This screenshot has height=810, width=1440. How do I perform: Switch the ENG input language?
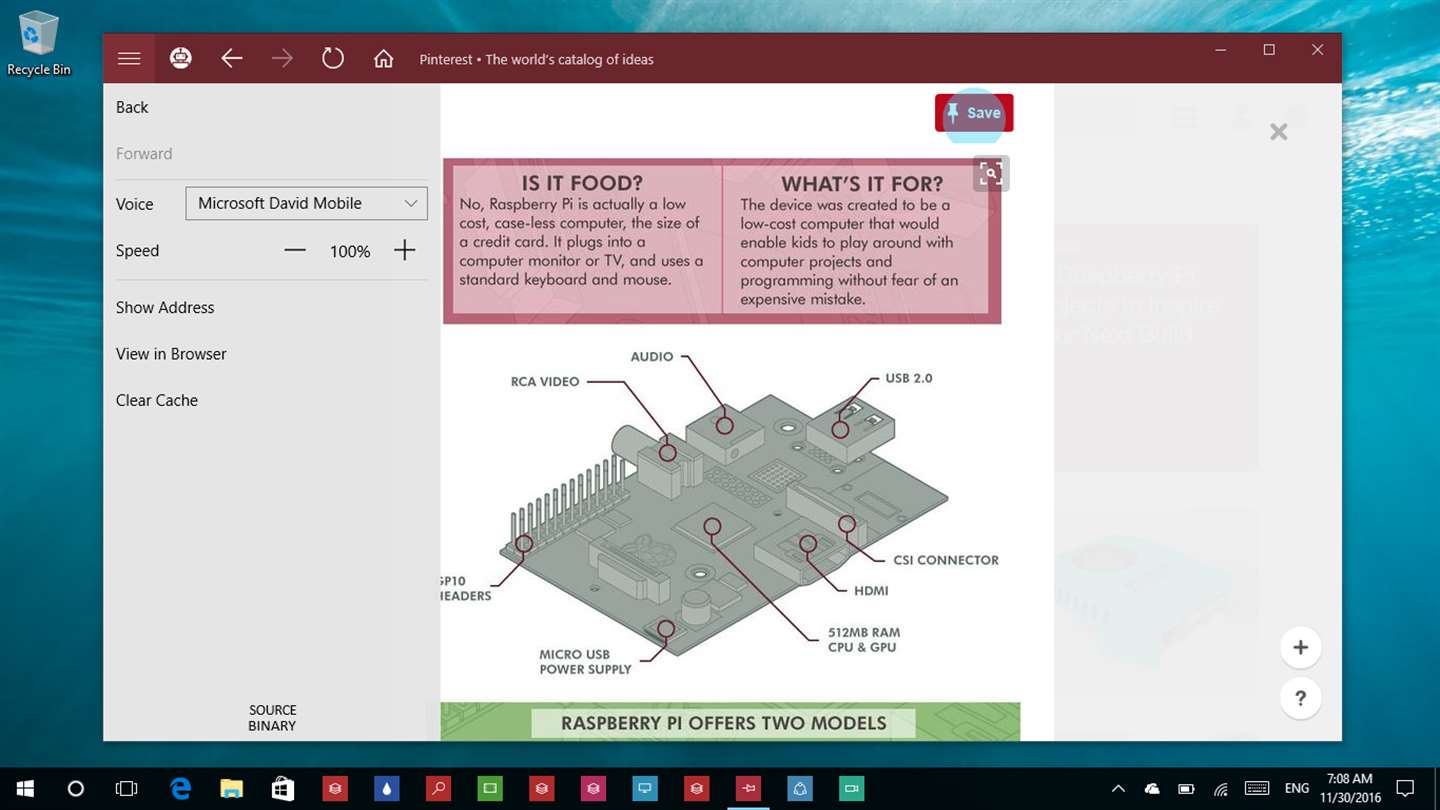[1296, 789]
